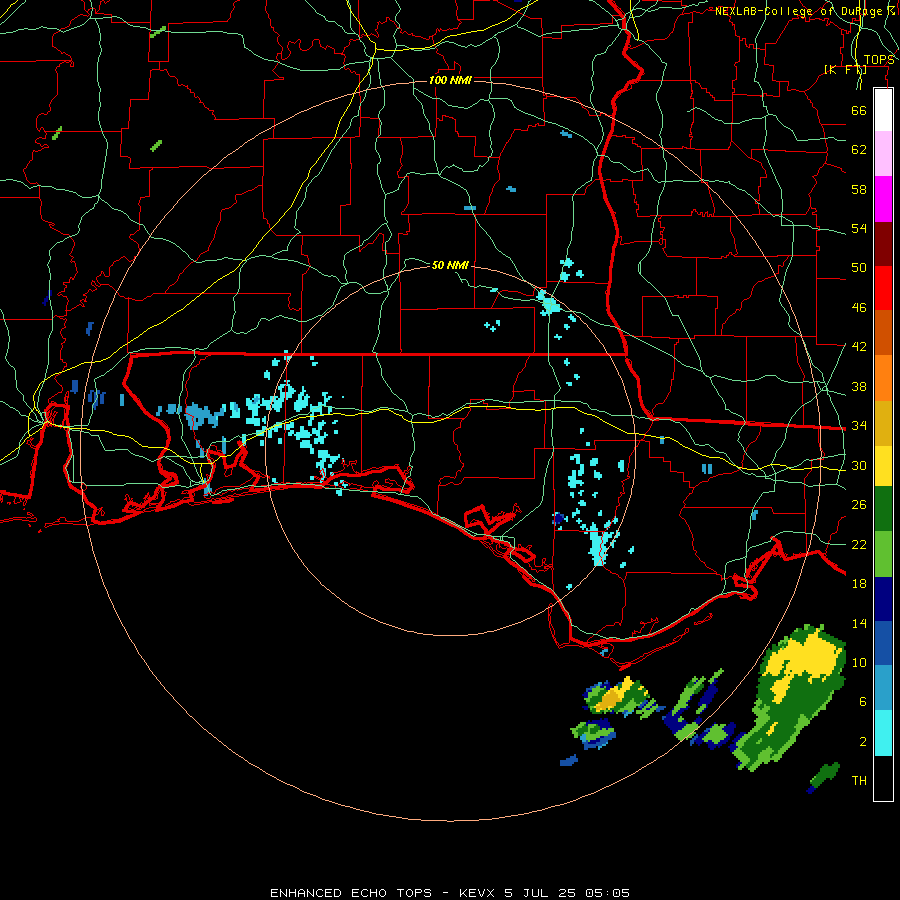The width and height of the screenshot is (900, 900).
Task: Click the bright yellow legend swatch
Action: point(883,466)
